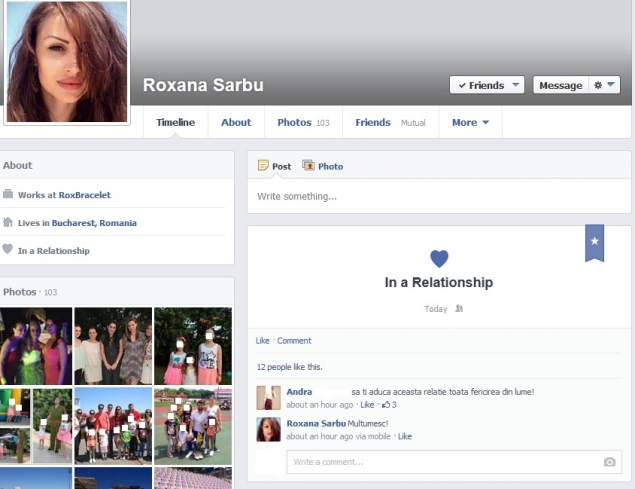
Task: Click the star highlight ribbon icon
Action: (x=594, y=241)
